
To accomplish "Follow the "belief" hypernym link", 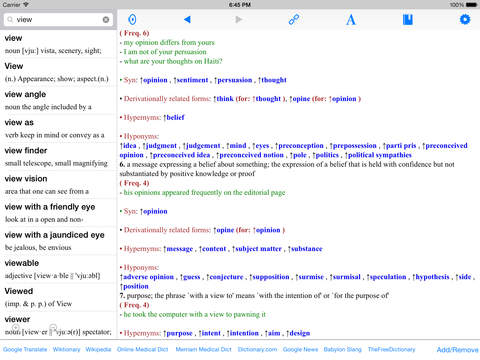I will pos(174,117).
